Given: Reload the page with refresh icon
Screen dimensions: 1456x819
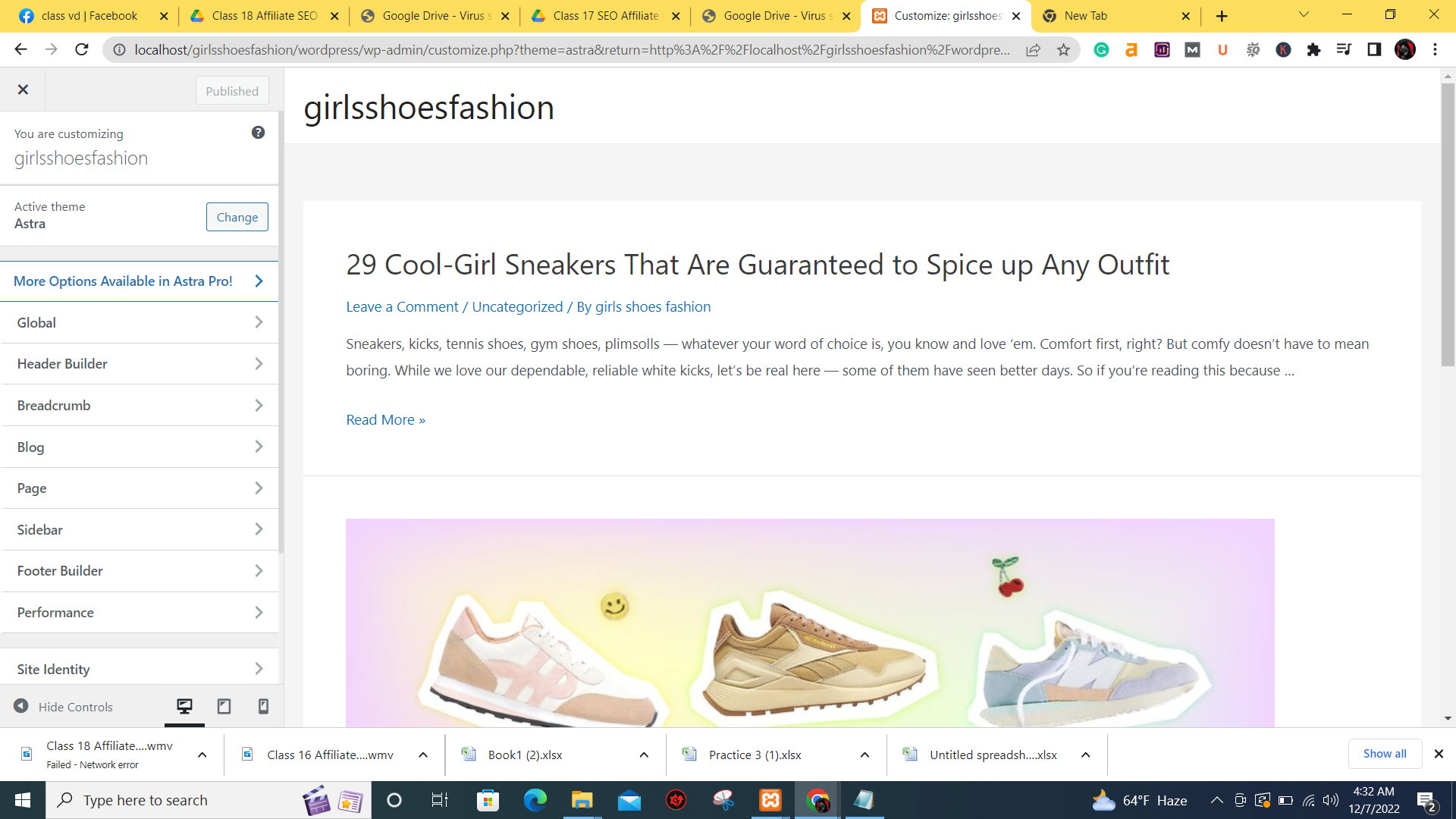Looking at the screenshot, I should [x=82, y=50].
